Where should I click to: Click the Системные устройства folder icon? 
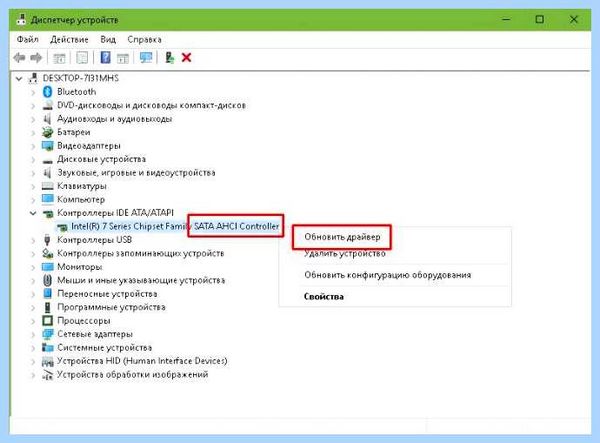[47, 347]
